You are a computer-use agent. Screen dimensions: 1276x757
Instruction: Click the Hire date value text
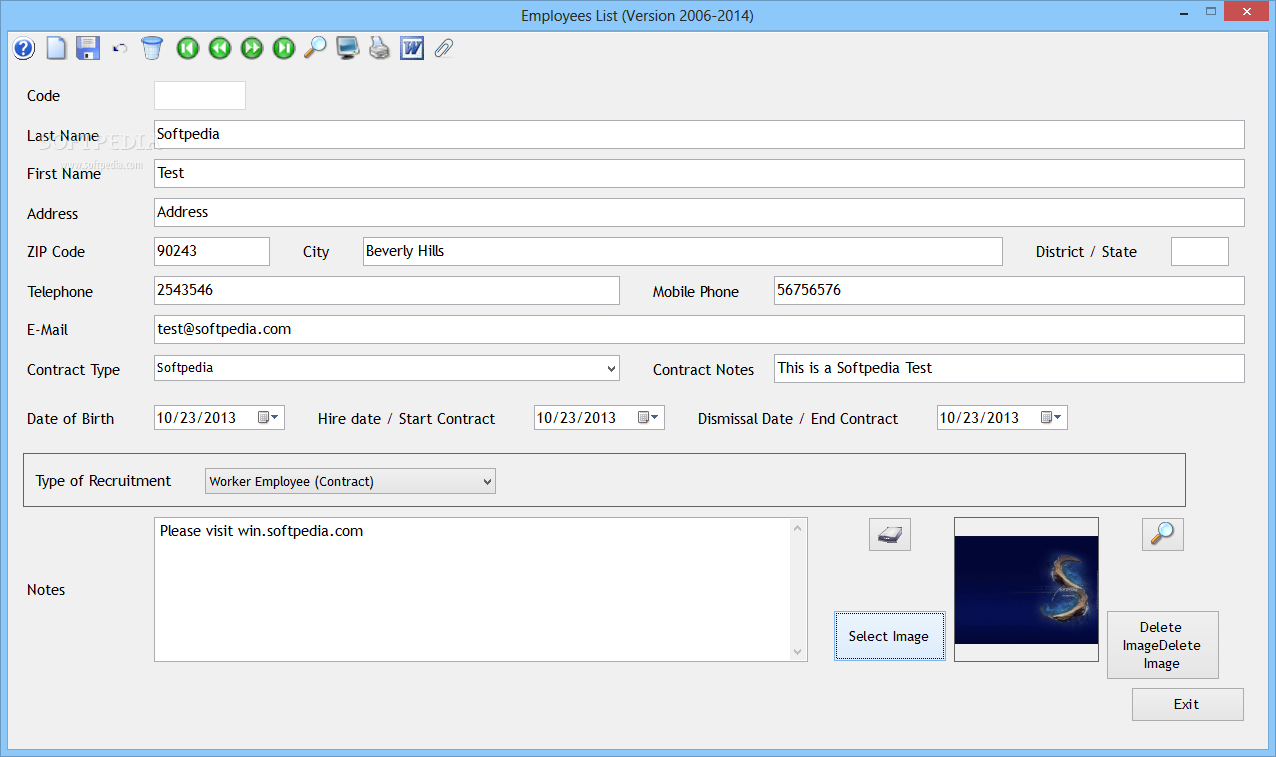click(x=577, y=418)
